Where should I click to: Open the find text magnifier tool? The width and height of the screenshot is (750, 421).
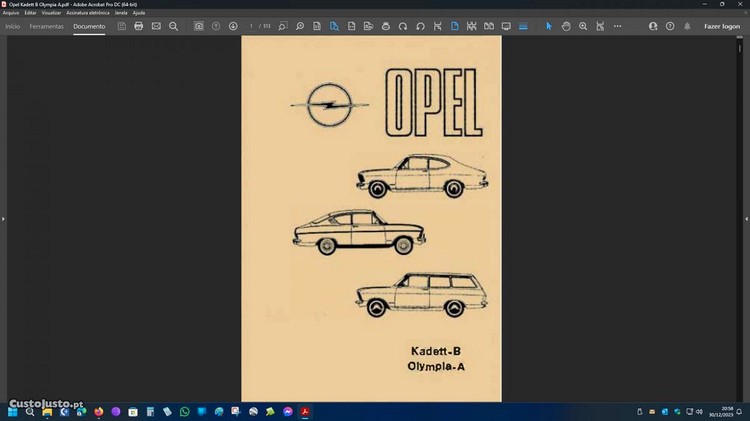coord(173,26)
